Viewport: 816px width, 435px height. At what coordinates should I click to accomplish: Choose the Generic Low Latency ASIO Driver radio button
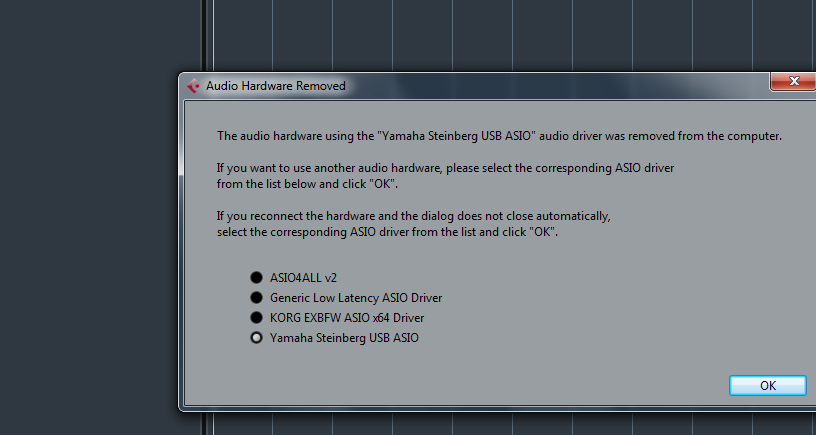tap(256, 298)
